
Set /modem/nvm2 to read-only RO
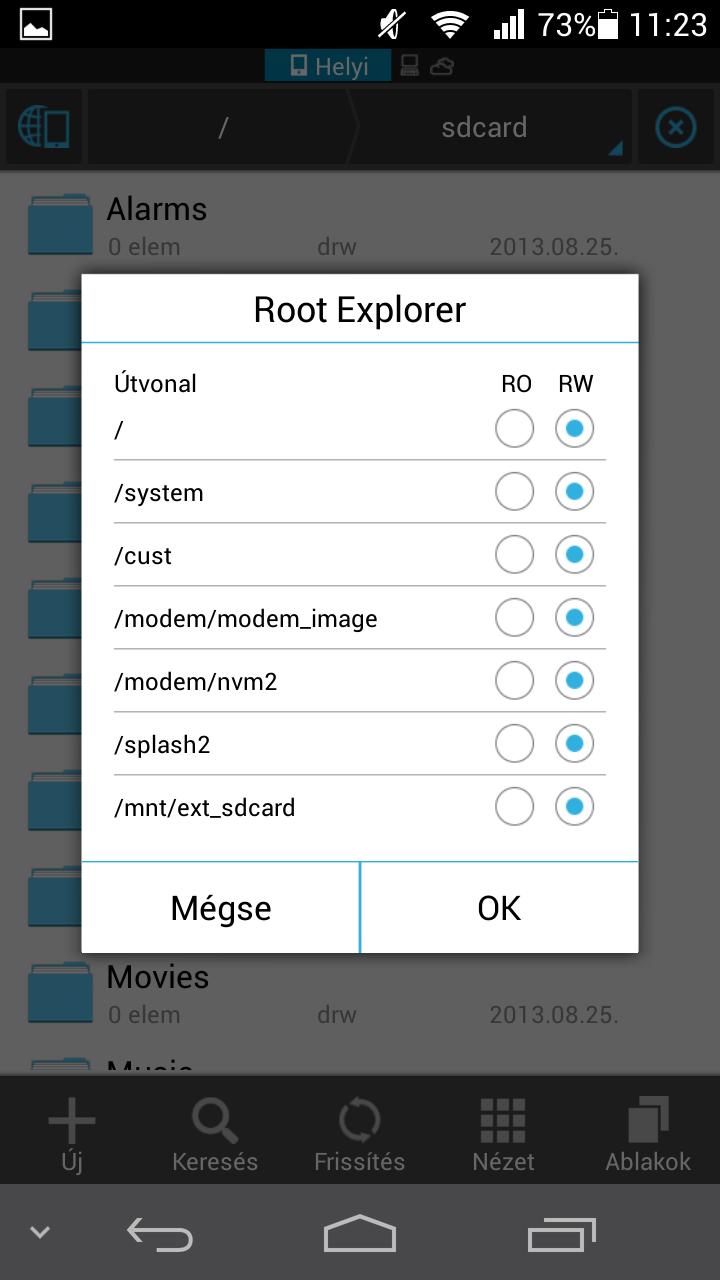514,681
